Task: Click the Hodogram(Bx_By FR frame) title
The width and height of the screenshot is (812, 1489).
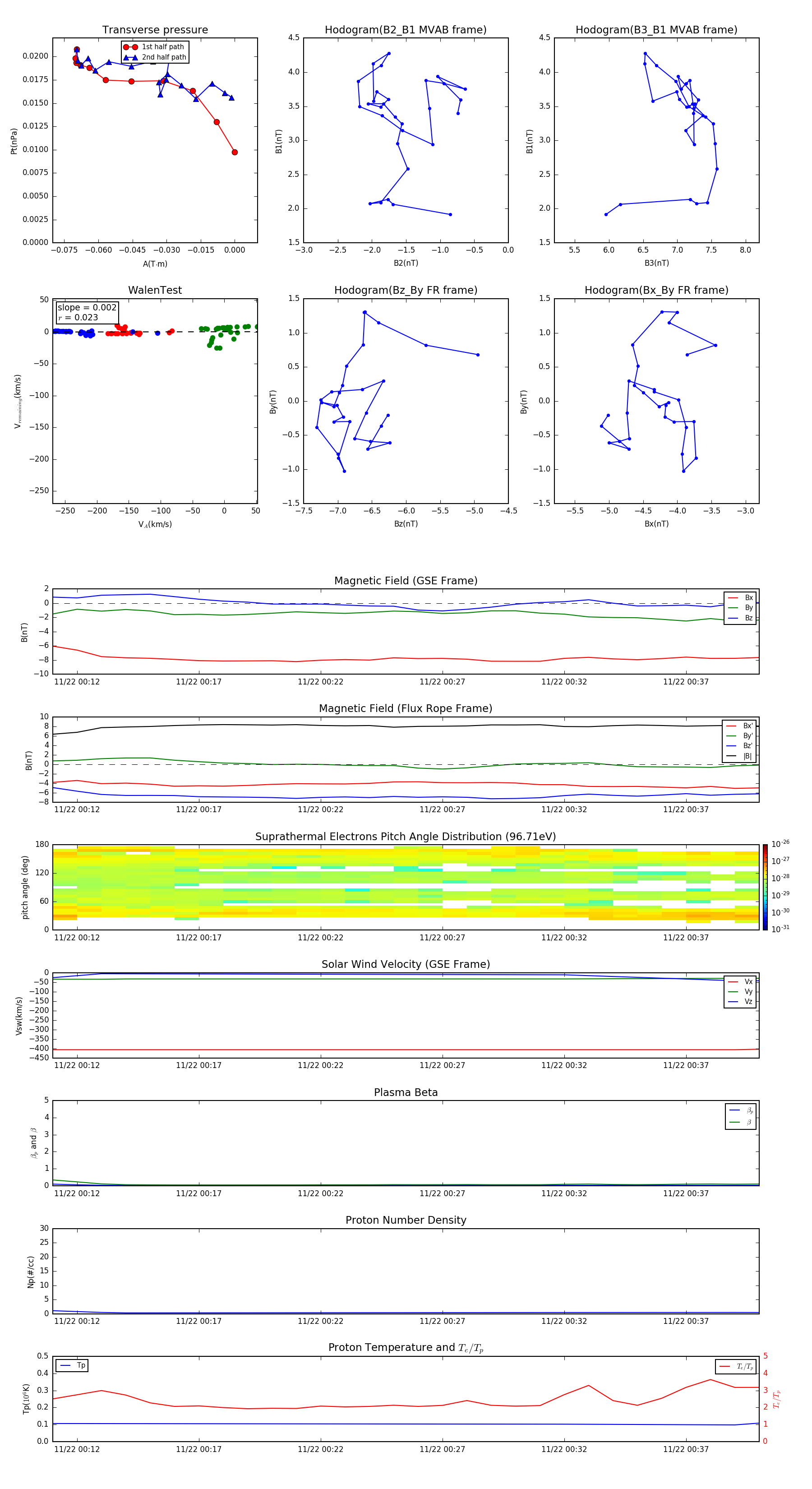Action: 656,290
